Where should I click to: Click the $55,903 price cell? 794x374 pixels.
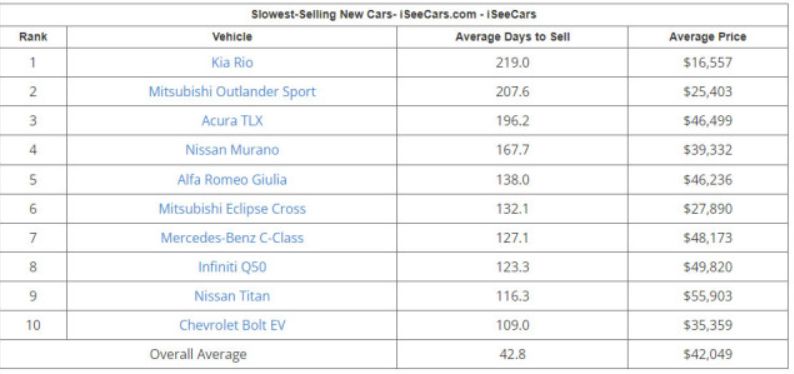(x=707, y=296)
